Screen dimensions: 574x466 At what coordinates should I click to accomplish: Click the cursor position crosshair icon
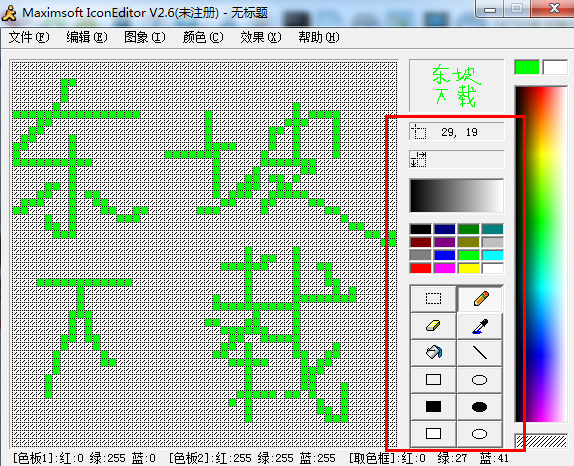419,132
